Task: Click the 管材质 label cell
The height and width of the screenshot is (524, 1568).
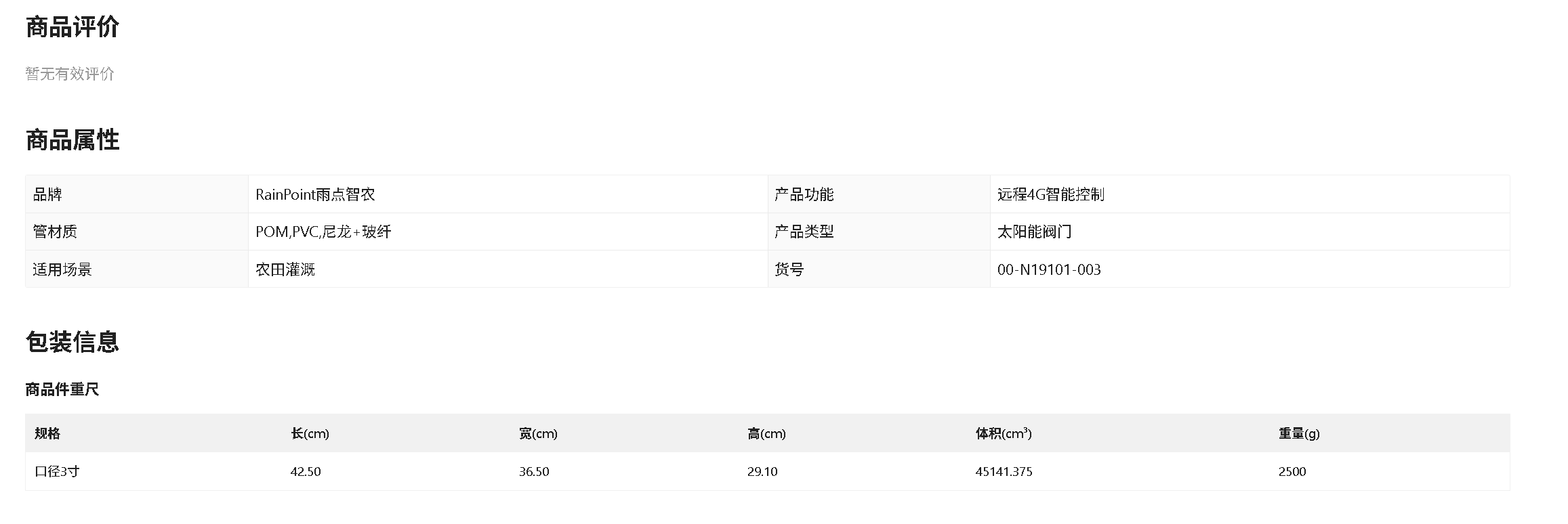Action: click(x=137, y=232)
